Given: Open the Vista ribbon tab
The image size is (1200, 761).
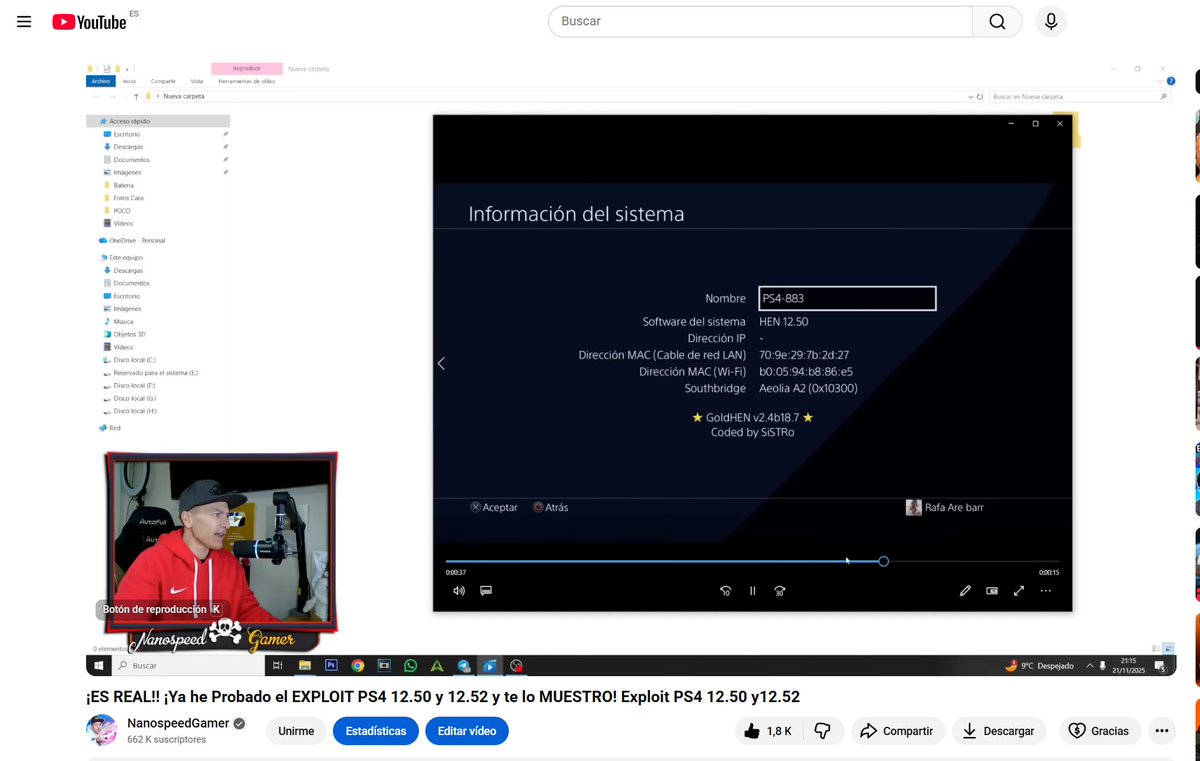Looking at the screenshot, I should pyautogui.click(x=197, y=81).
